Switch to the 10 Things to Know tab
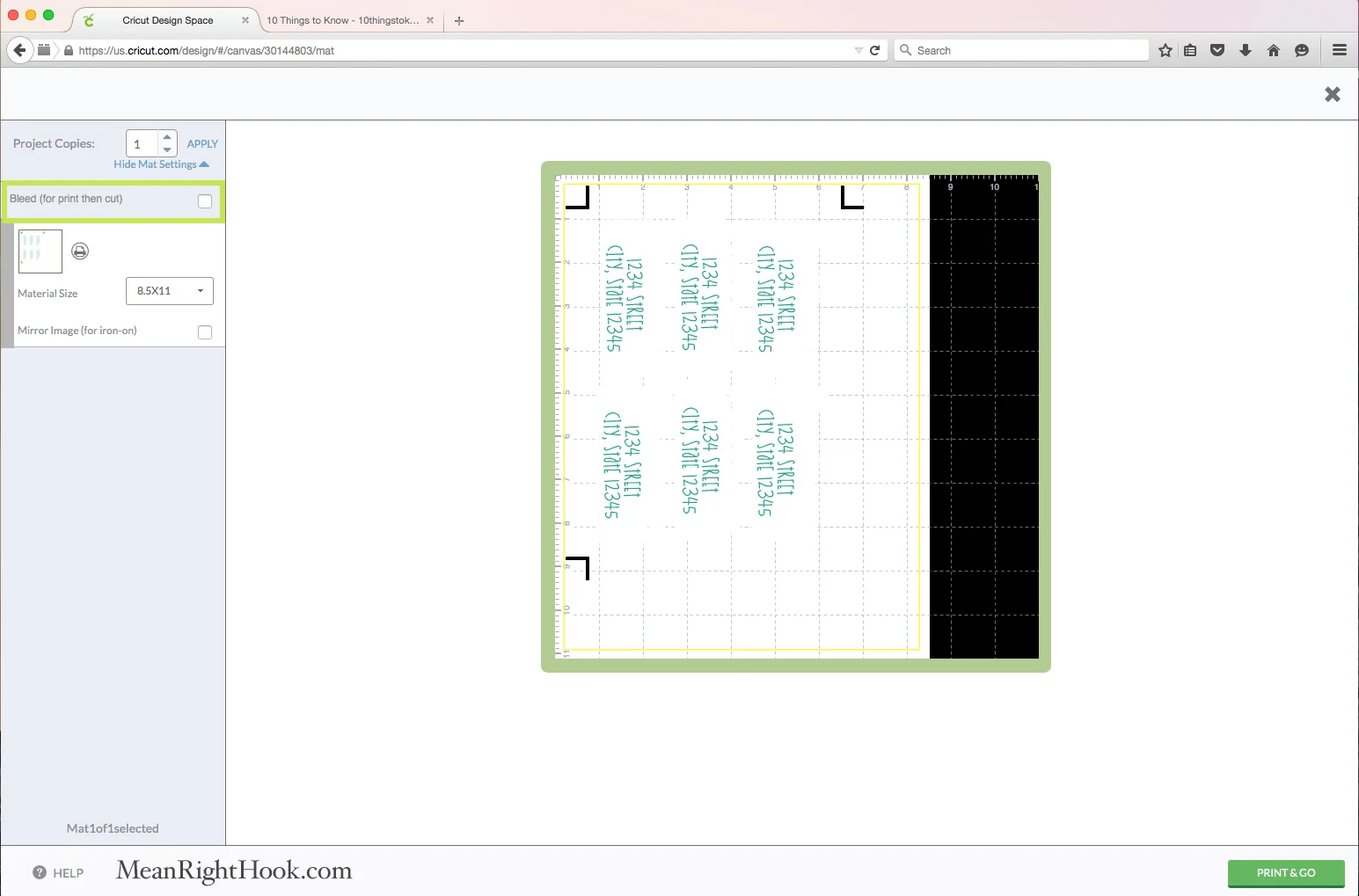 (x=343, y=20)
